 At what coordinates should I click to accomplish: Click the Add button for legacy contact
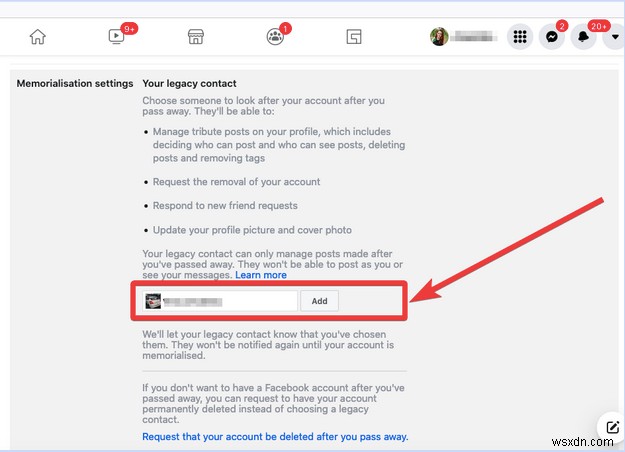pyautogui.click(x=319, y=301)
